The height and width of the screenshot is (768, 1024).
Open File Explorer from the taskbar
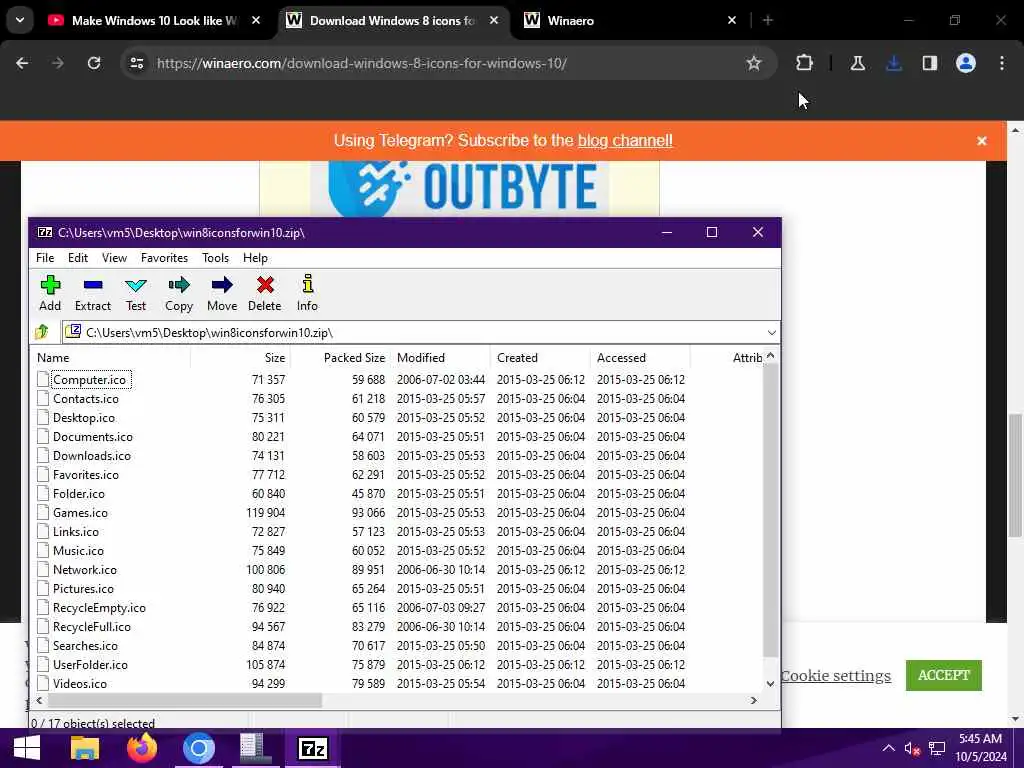pyautogui.click(x=85, y=748)
